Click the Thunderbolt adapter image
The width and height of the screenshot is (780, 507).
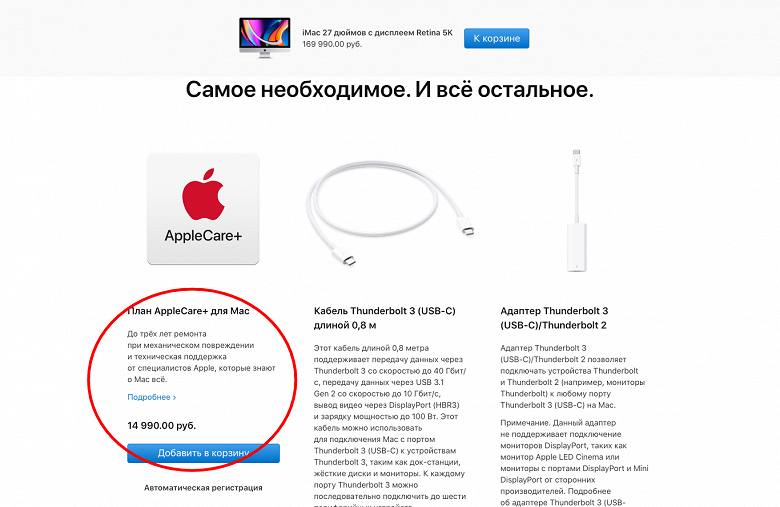[577, 210]
